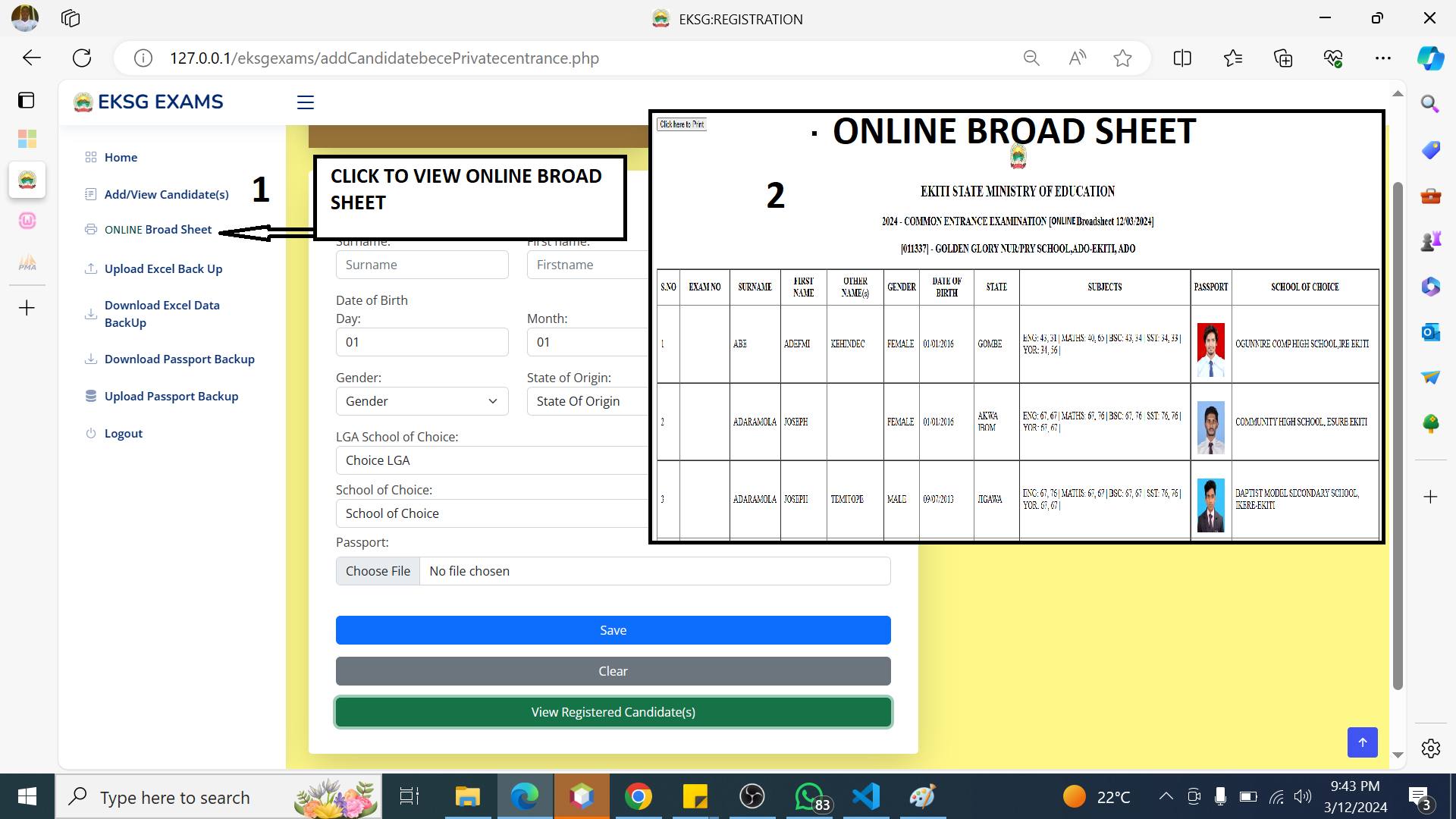Open Add/View Candidate(s) menu item
This screenshot has height=819, width=1456.
coord(166,195)
